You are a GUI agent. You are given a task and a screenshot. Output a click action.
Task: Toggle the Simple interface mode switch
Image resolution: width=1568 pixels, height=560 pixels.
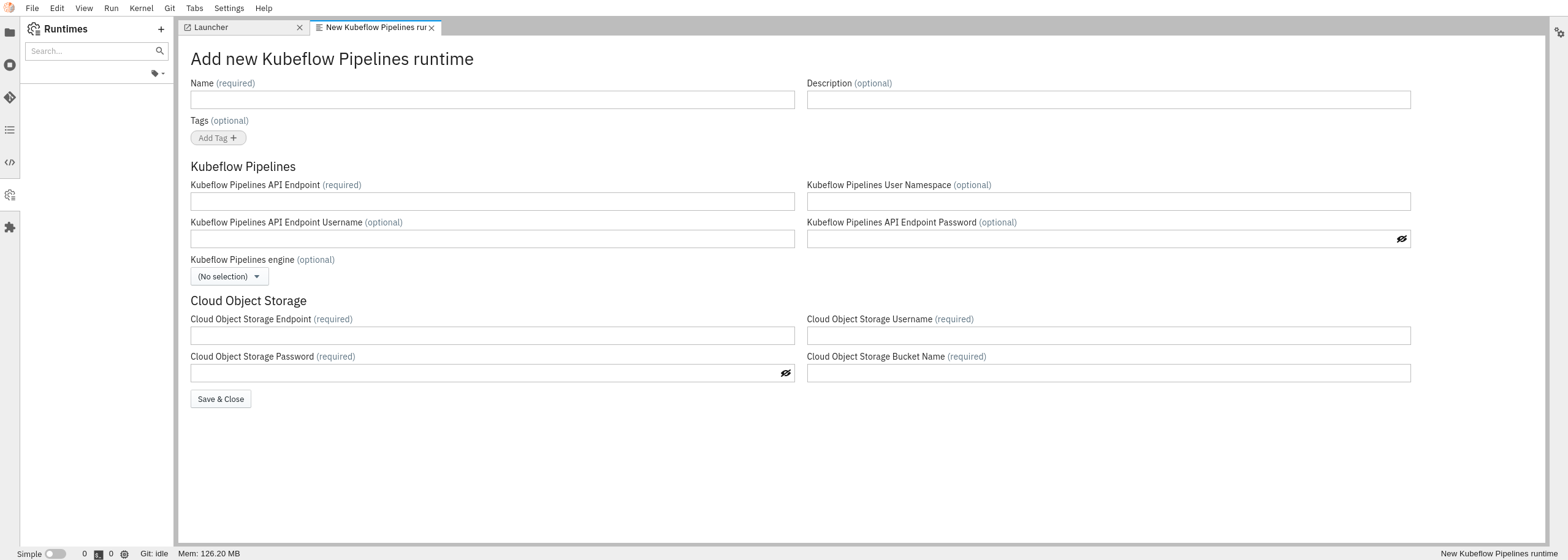pos(55,554)
